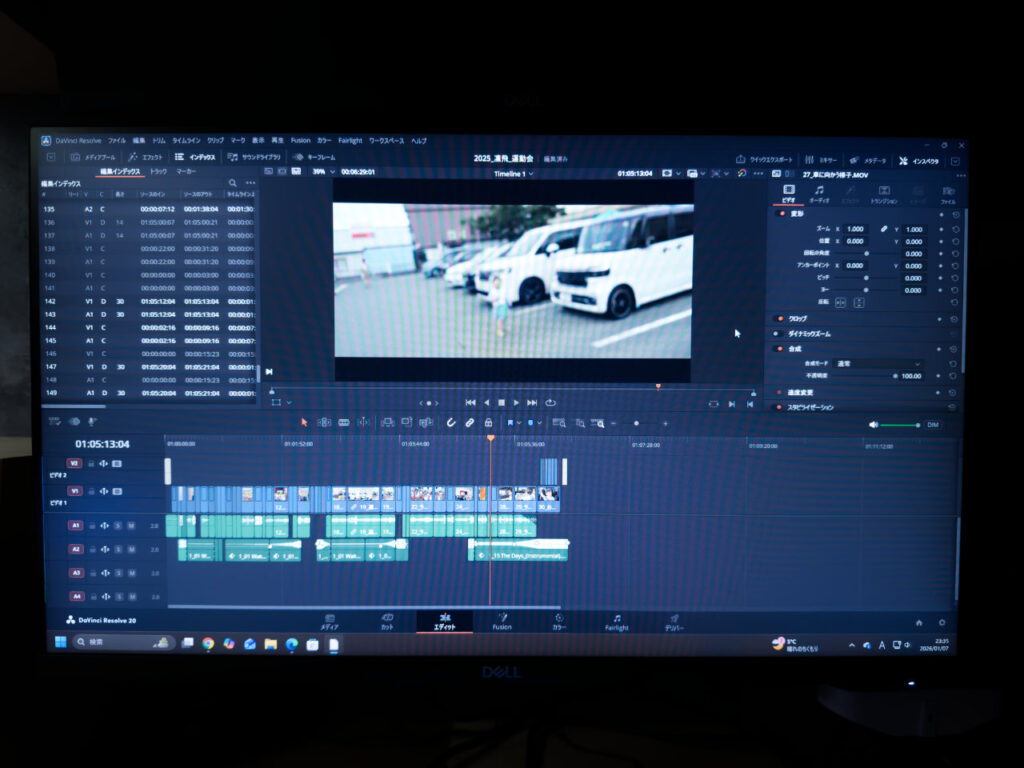This screenshot has height=768, width=1024.
Task: Mute audio track A1
Action: coord(131,525)
